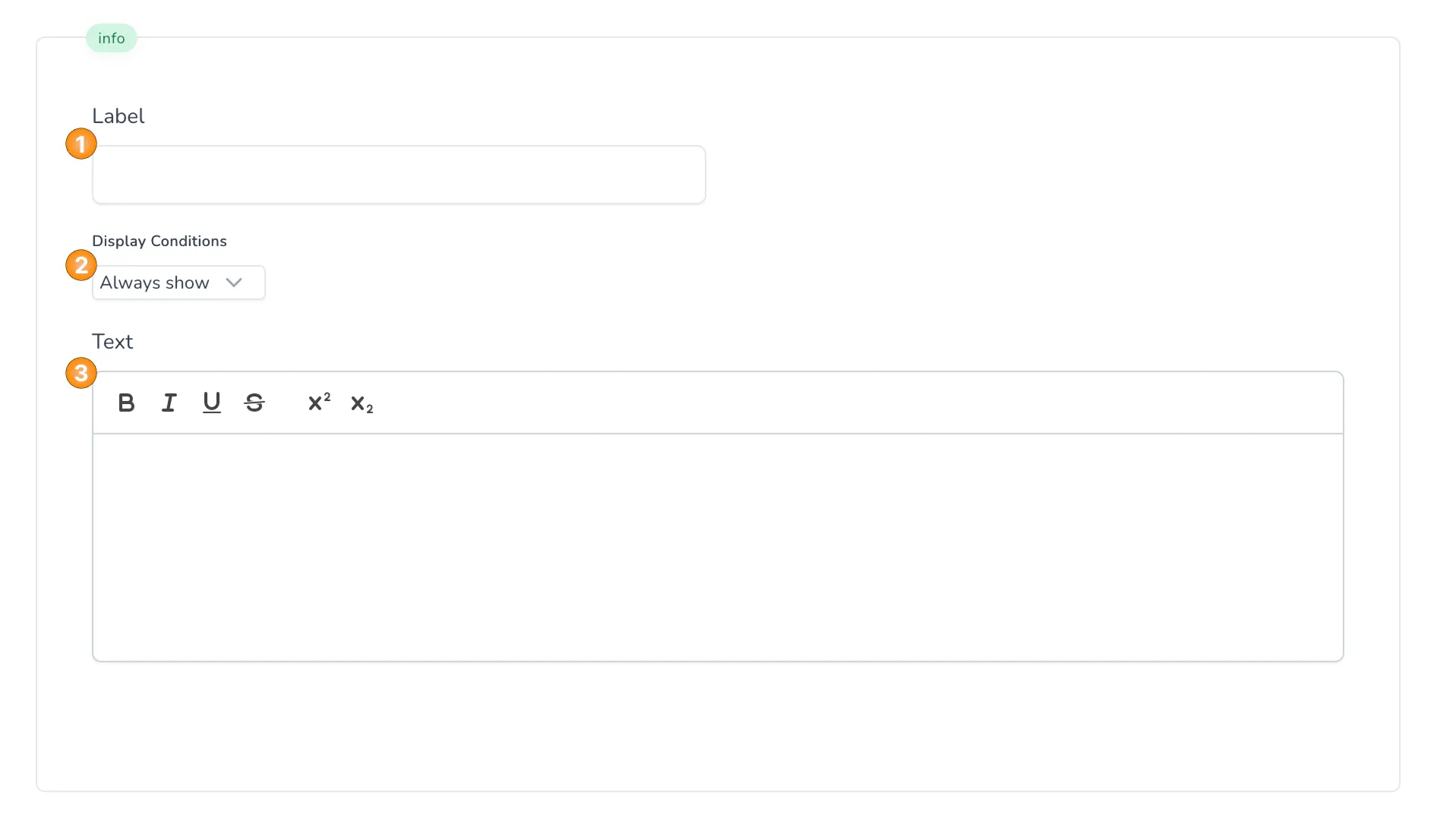1437x840 pixels.
Task: Click the Display Conditions heading
Action: (159, 241)
